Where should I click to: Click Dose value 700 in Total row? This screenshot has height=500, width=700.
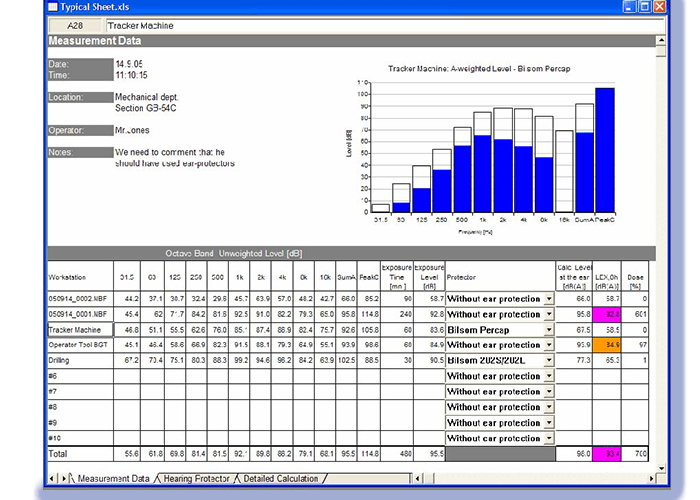point(635,454)
